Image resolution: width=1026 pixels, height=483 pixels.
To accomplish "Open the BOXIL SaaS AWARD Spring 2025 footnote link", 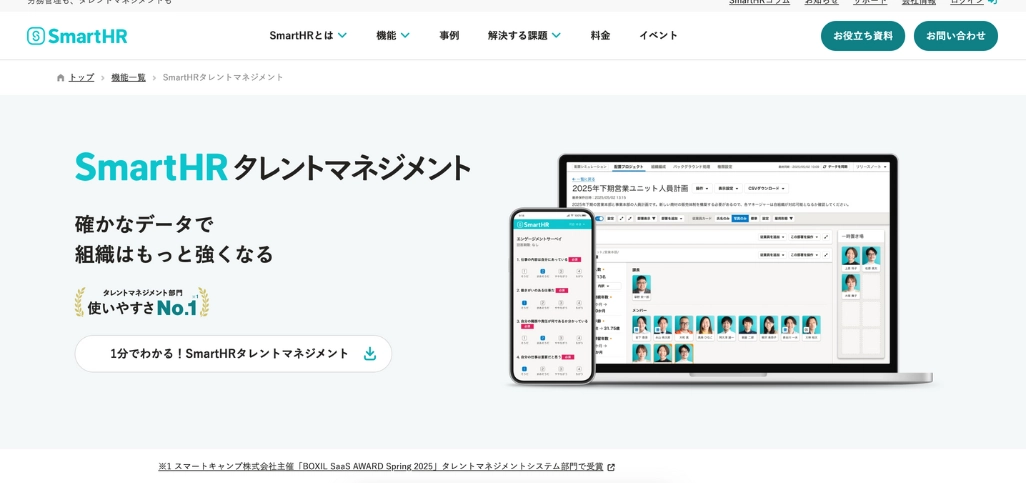I will [x=386, y=467].
